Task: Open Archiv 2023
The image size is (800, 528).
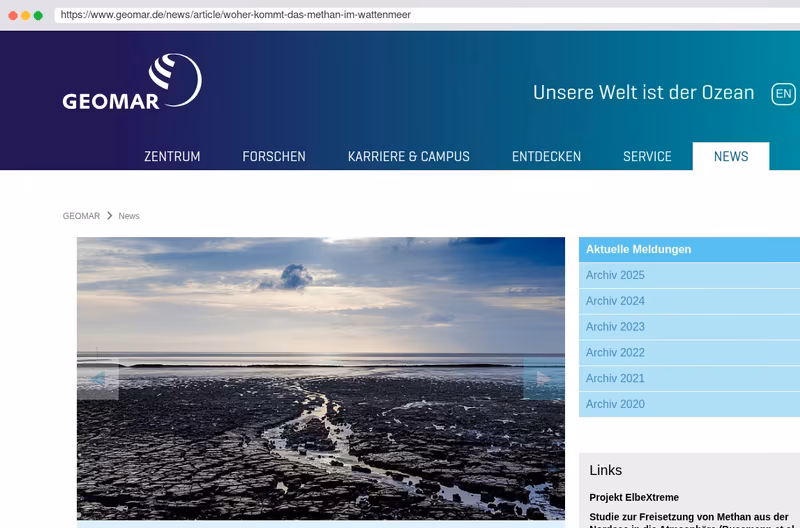Action: click(x=689, y=327)
